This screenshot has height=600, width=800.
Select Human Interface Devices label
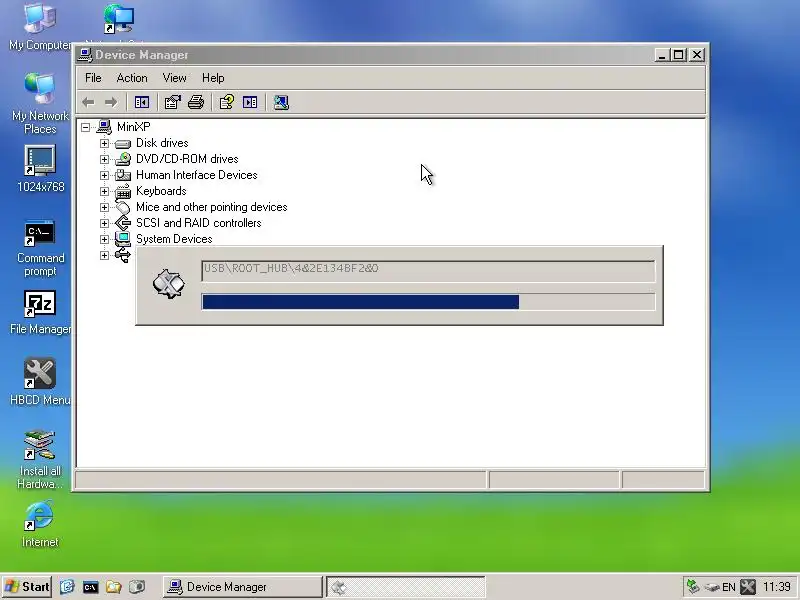click(x=196, y=176)
